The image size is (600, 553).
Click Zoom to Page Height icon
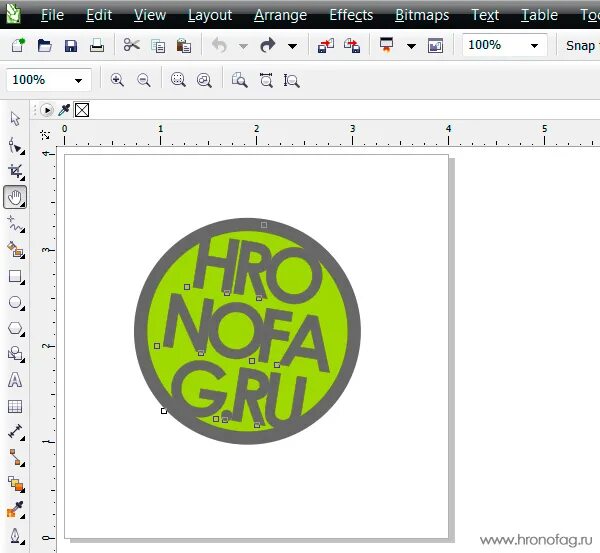[x=291, y=80]
